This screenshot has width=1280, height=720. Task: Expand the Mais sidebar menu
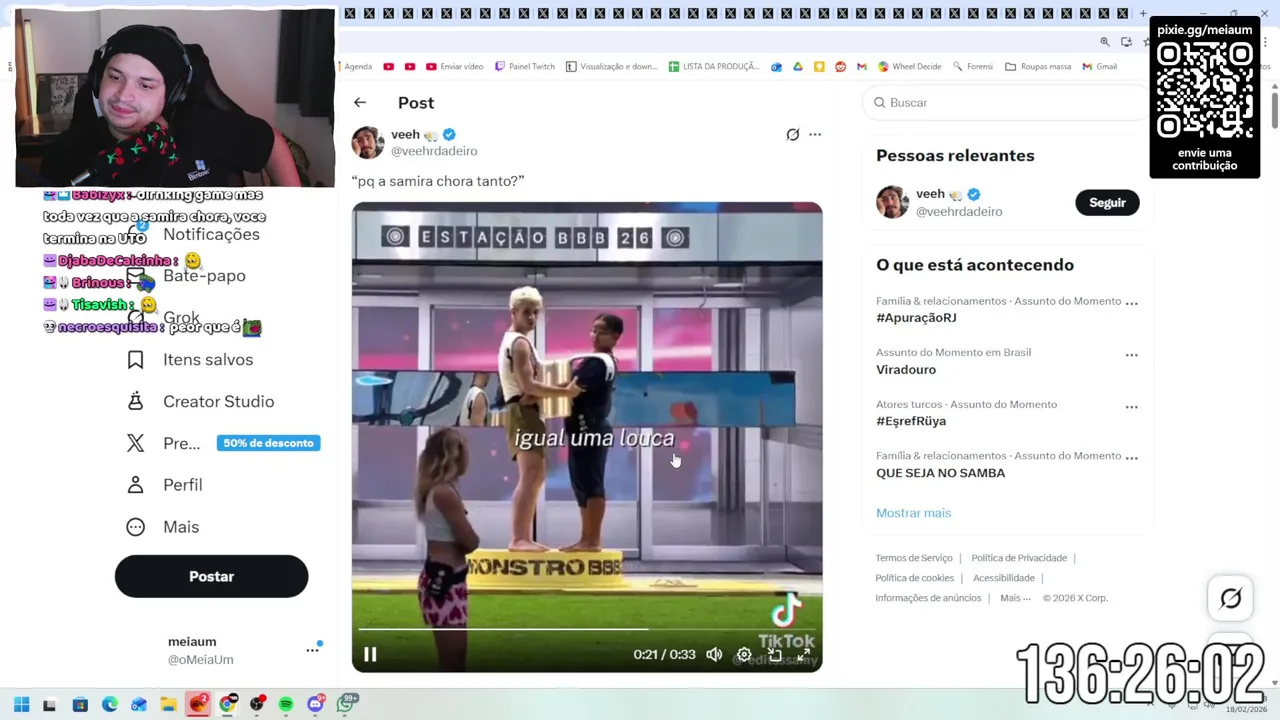163,527
